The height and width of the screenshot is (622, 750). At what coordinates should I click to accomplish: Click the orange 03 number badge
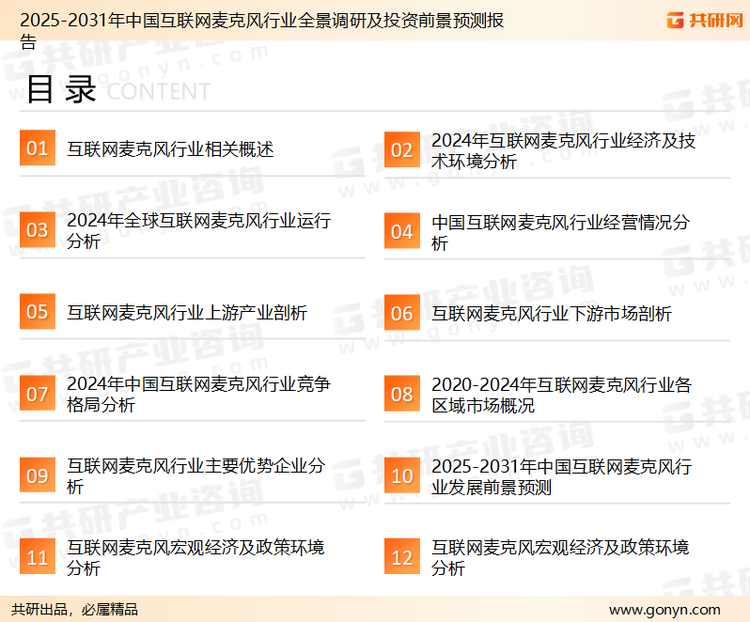tap(37, 230)
